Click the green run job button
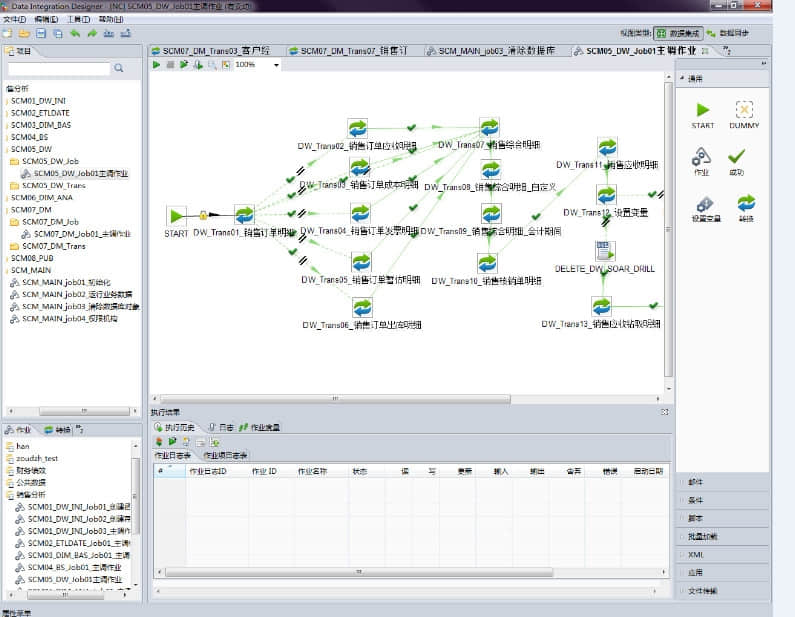Screen dimensions: 795x617 point(156,65)
